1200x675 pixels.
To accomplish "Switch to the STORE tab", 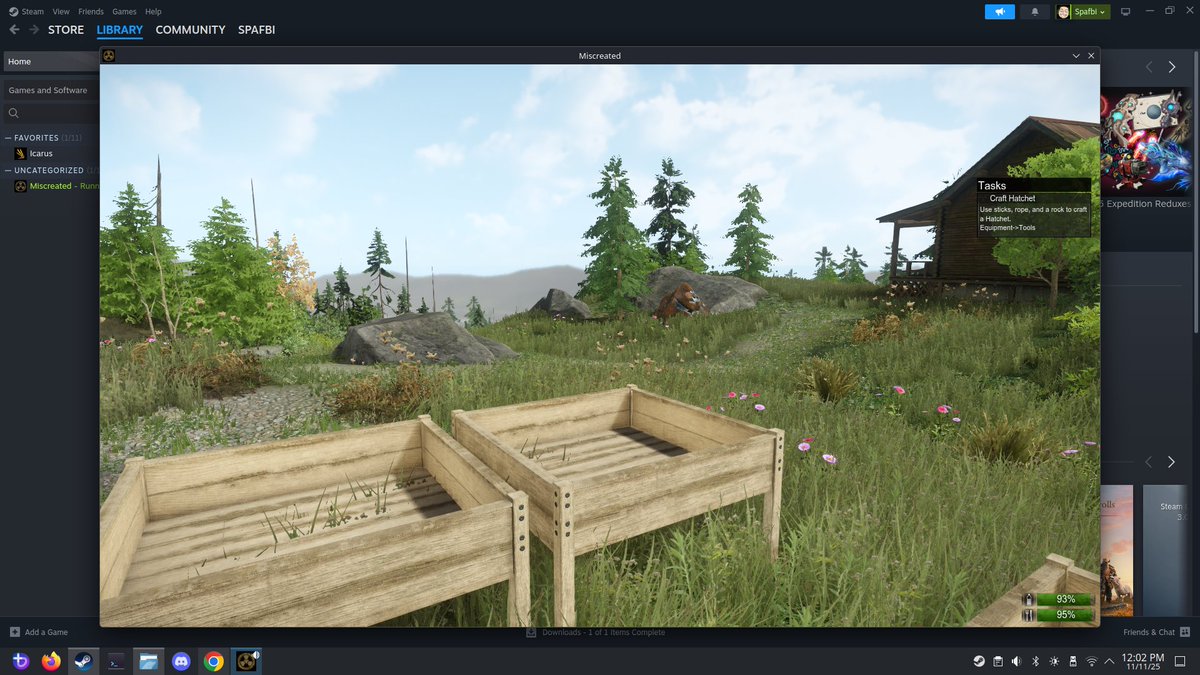I will pyautogui.click(x=65, y=29).
